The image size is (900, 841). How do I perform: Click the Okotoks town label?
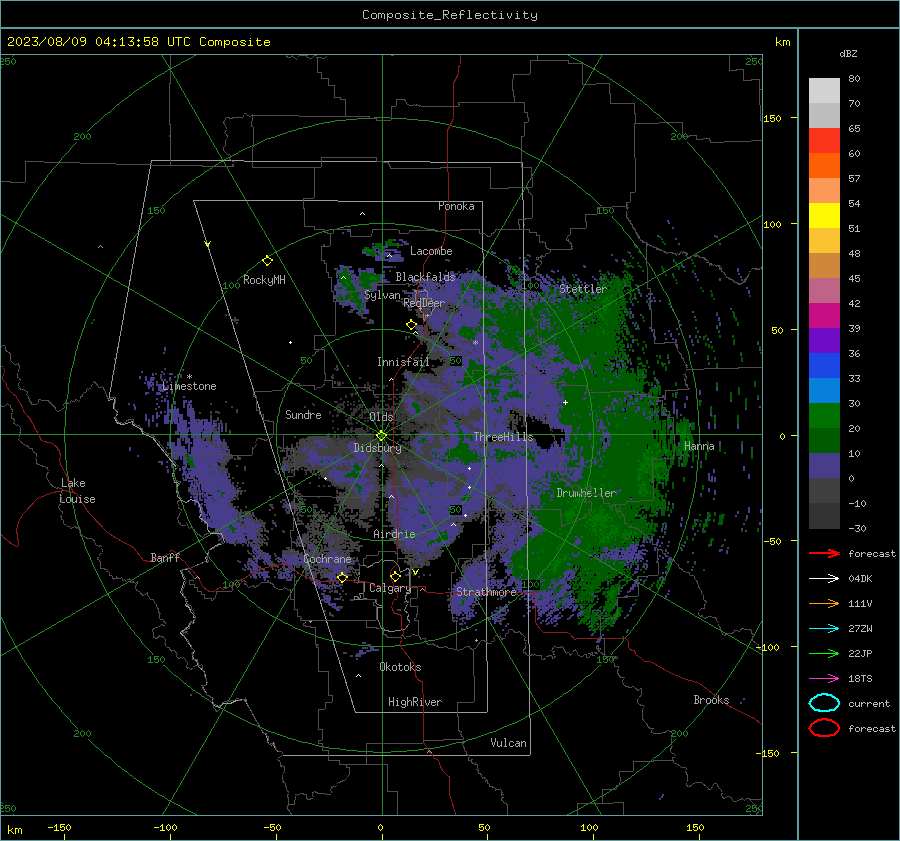click(400, 667)
